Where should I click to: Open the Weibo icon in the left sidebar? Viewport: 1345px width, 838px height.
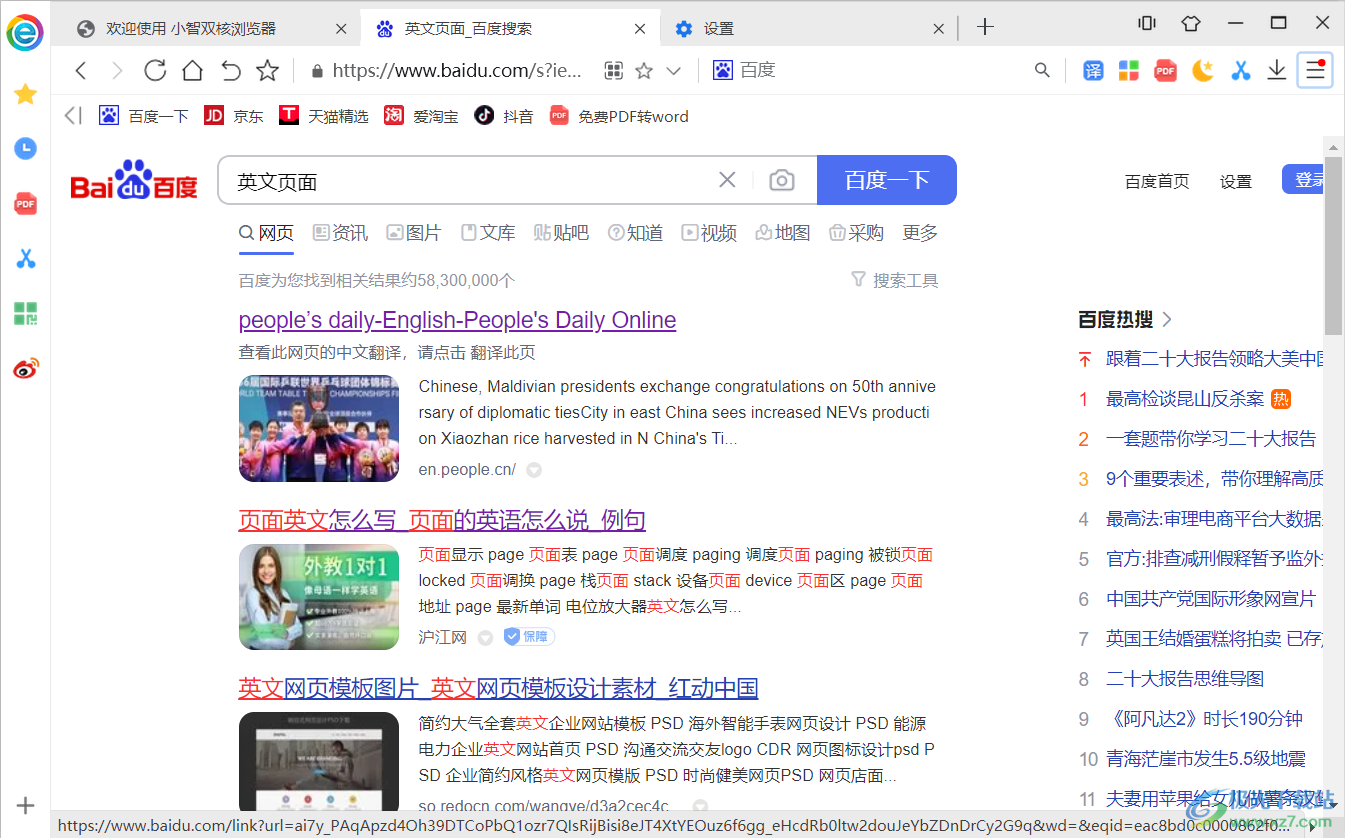point(25,368)
